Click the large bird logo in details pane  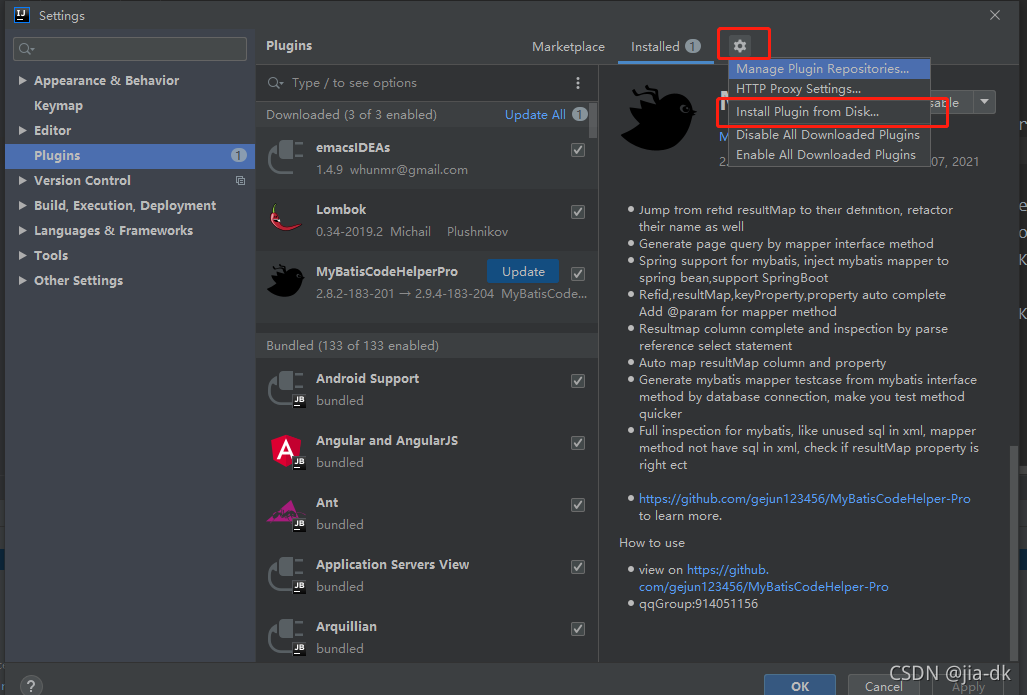(x=659, y=118)
